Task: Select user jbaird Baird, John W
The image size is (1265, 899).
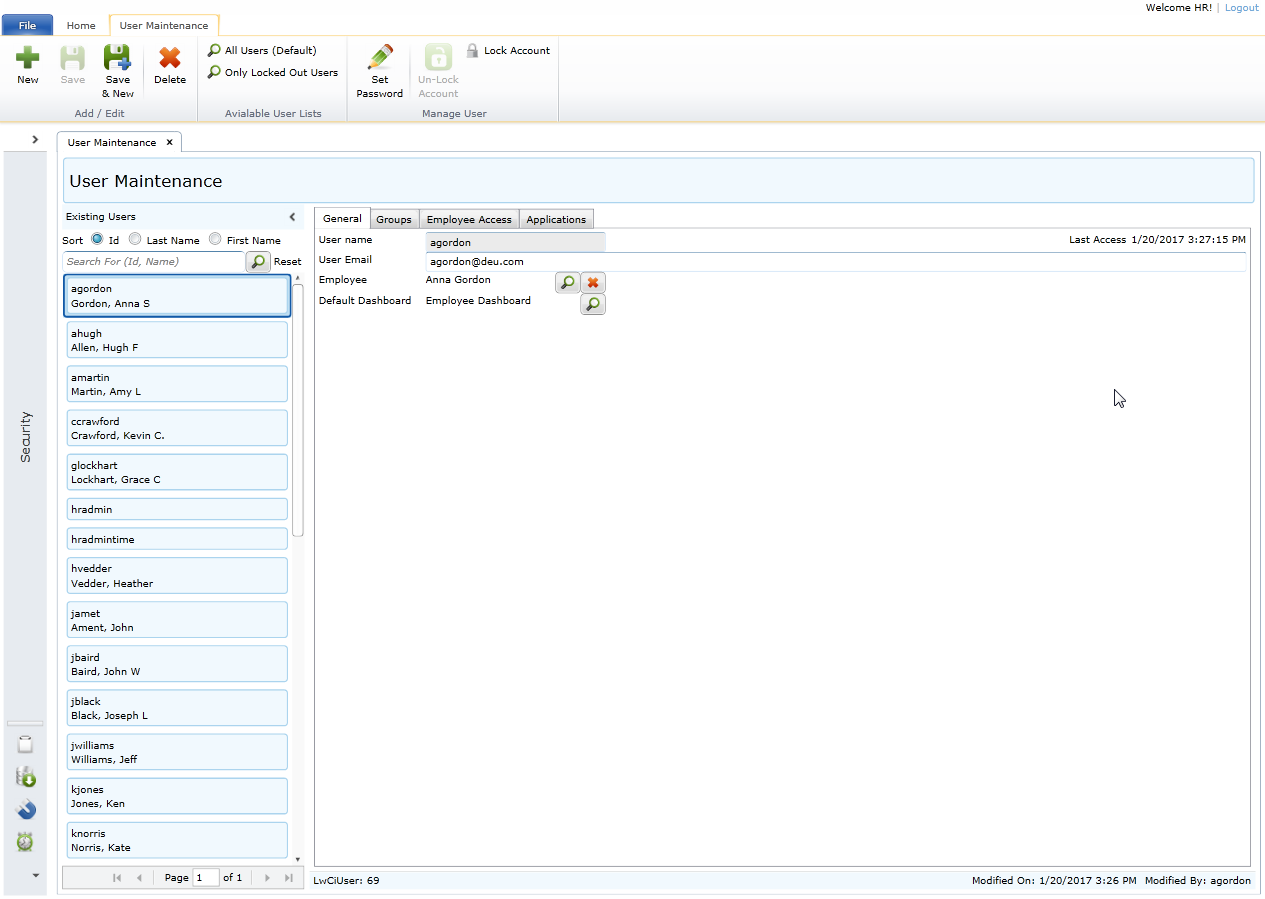Action: (178, 664)
